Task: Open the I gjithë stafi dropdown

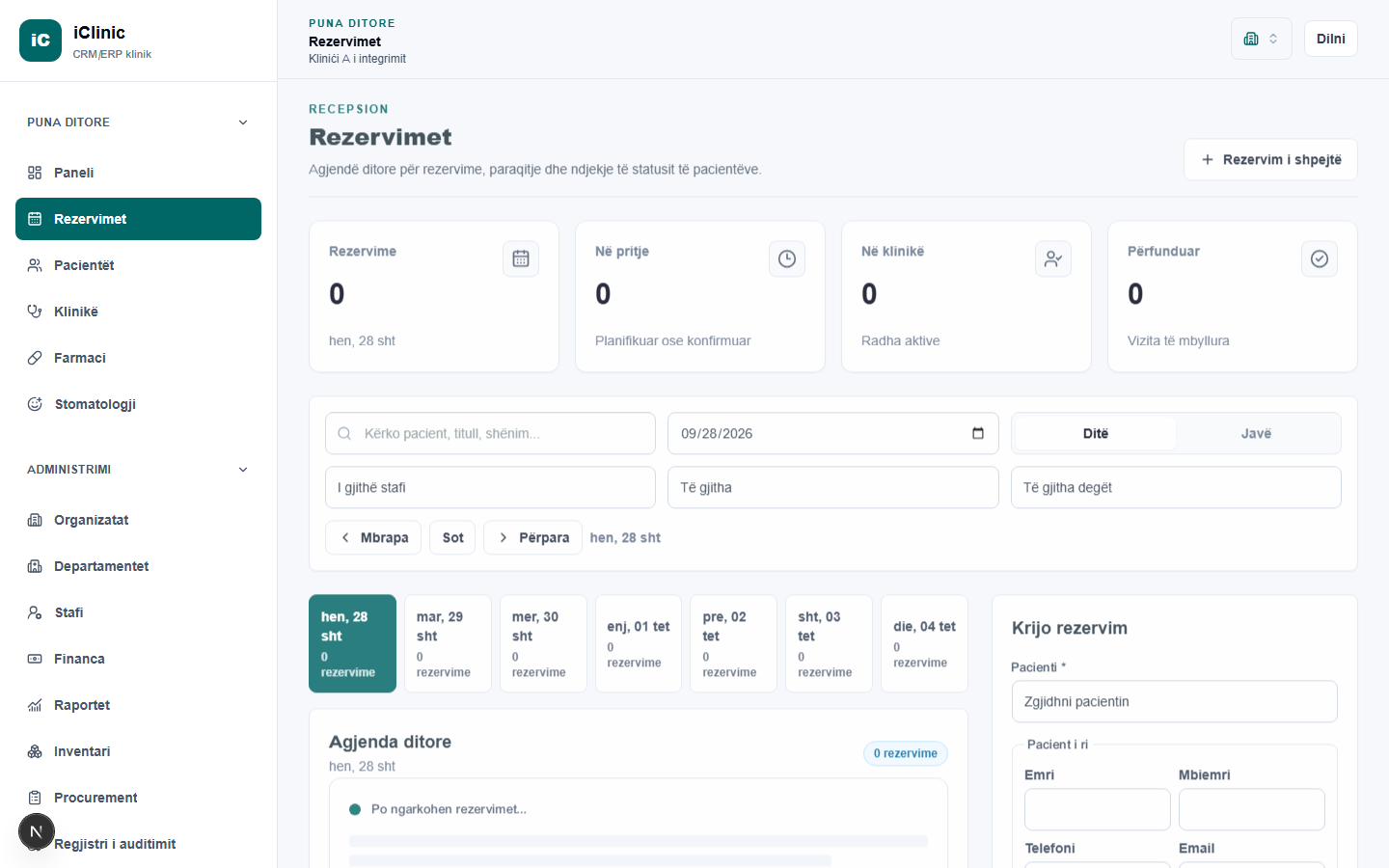Action: click(x=490, y=487)
